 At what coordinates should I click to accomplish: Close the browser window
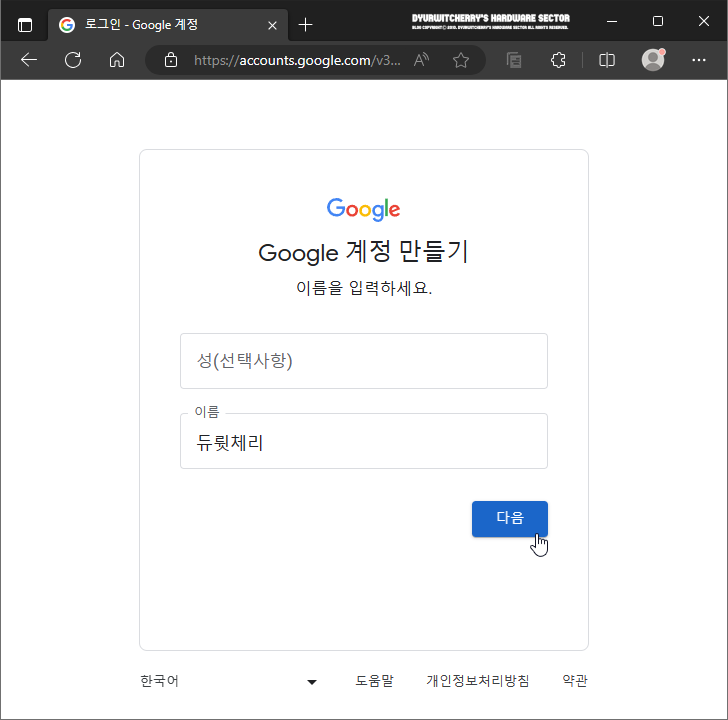pyautogui.click(x=703, y=21)
